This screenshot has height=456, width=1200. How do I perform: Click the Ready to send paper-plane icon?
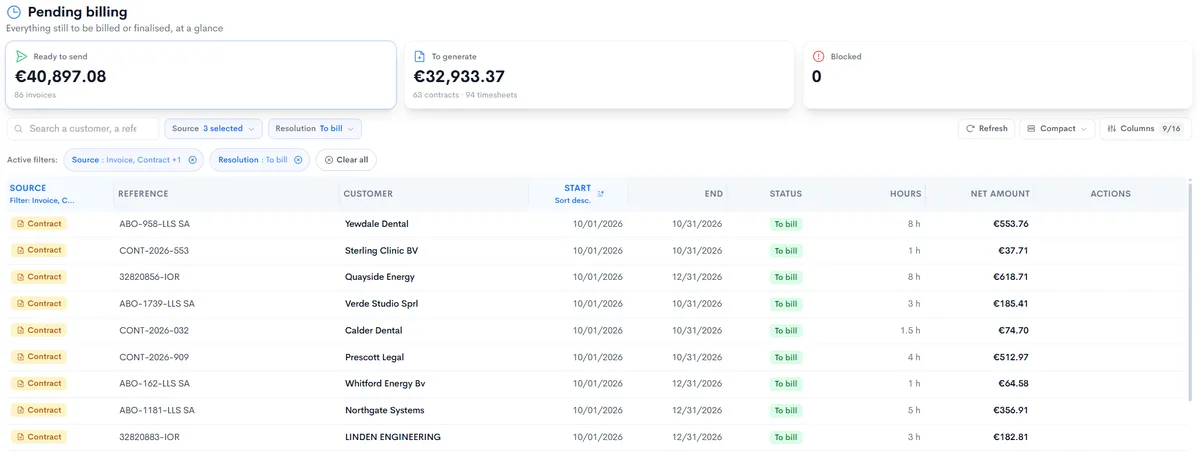tap(21, 57)
